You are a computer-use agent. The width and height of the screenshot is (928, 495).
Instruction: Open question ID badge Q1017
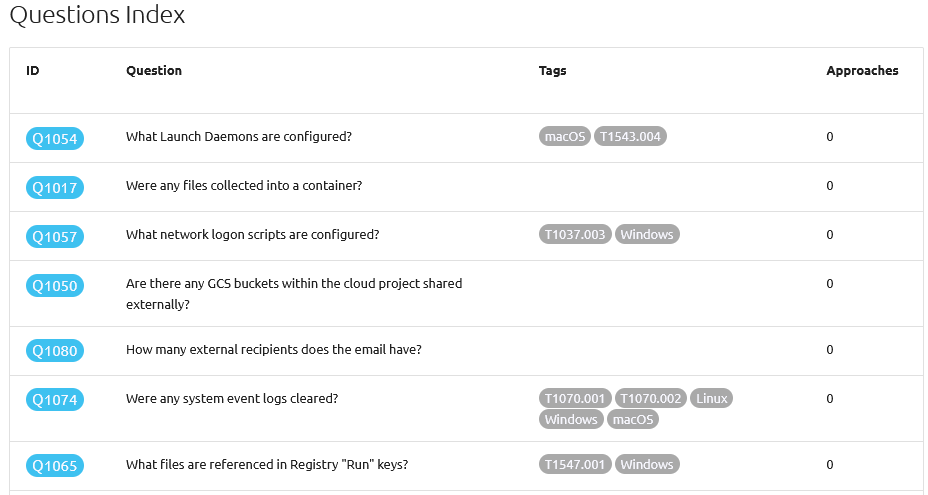pos(54,187)
